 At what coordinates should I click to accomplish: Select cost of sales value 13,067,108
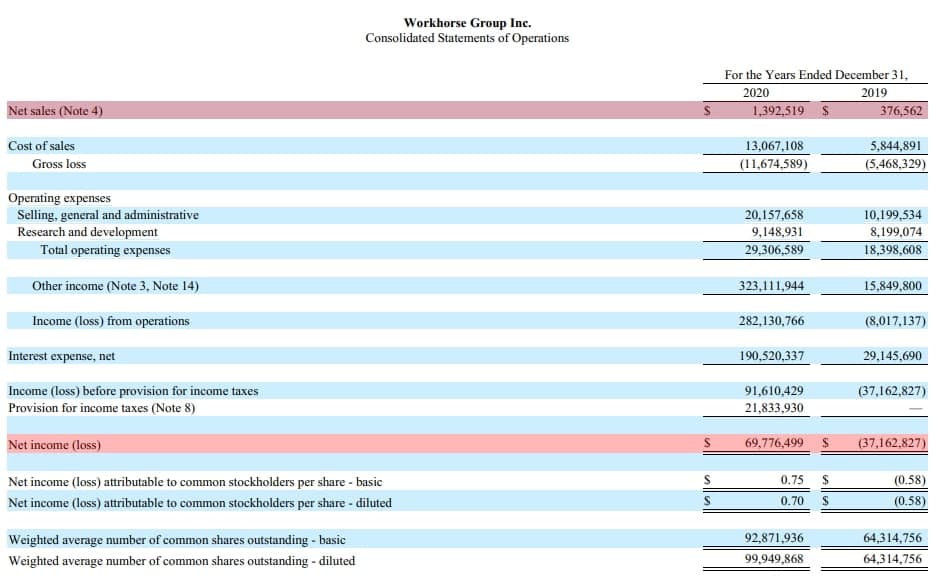pyautogui.click(x=774, y=146)
